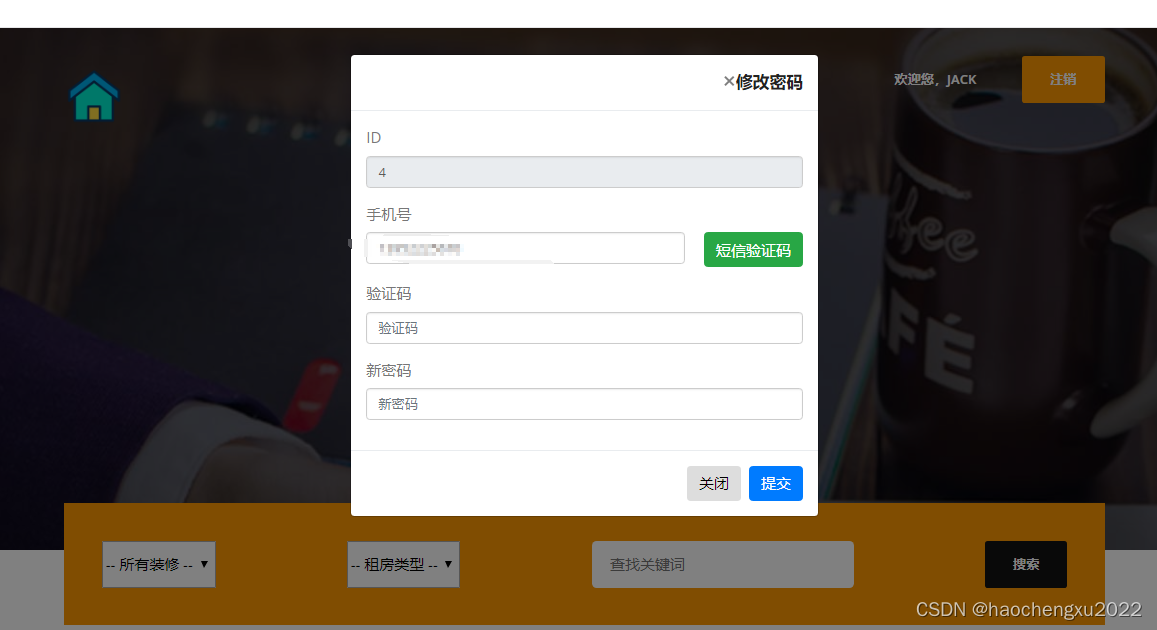1157x630 pixels.
Task: Click the 注销 logout button
Action: [x=1063, y=79]
